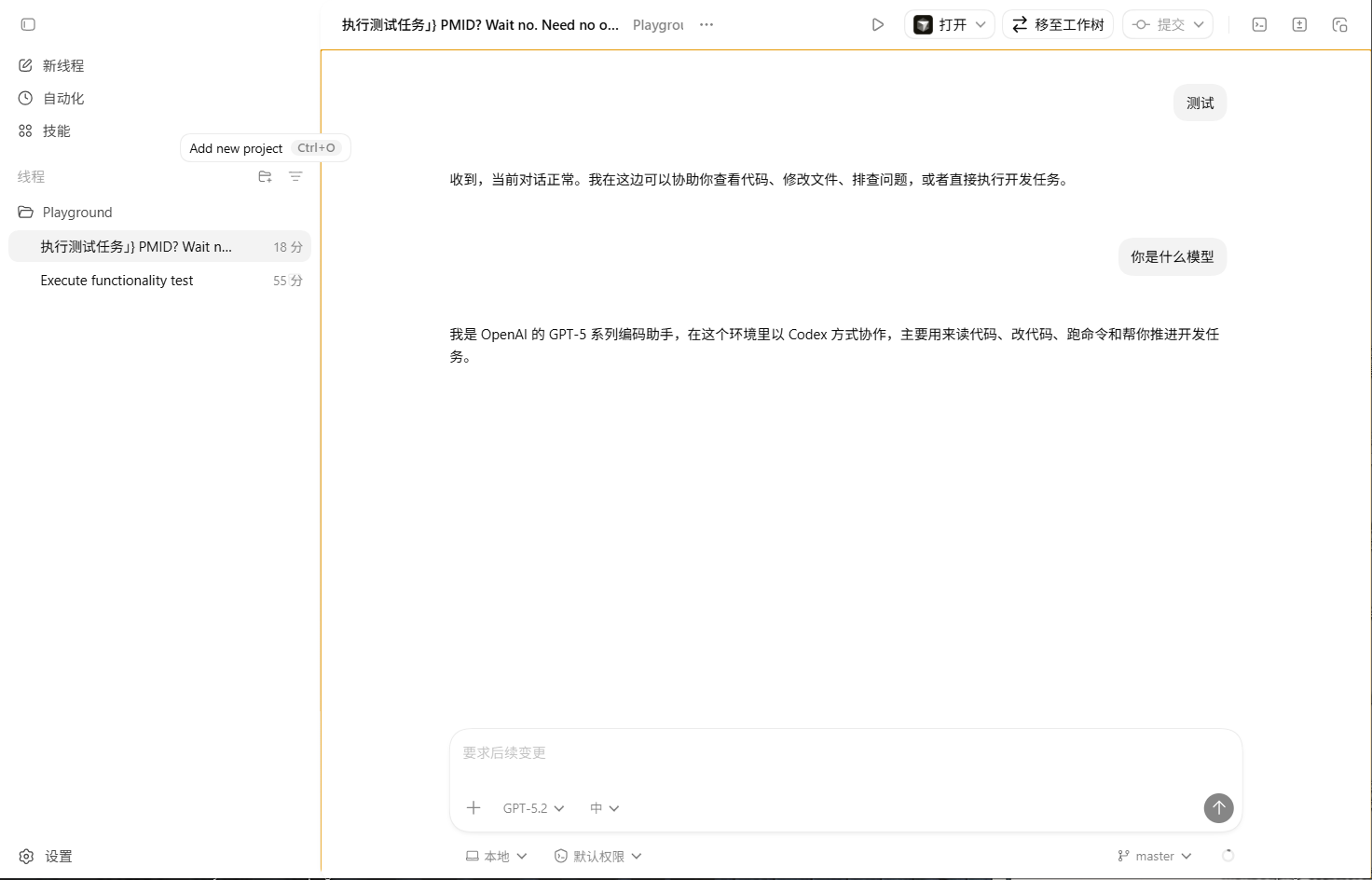Toggle the sidebar panel icon
Viewport: 1372px width, 880px height.
pyautogui.click(x=28, y=24)
